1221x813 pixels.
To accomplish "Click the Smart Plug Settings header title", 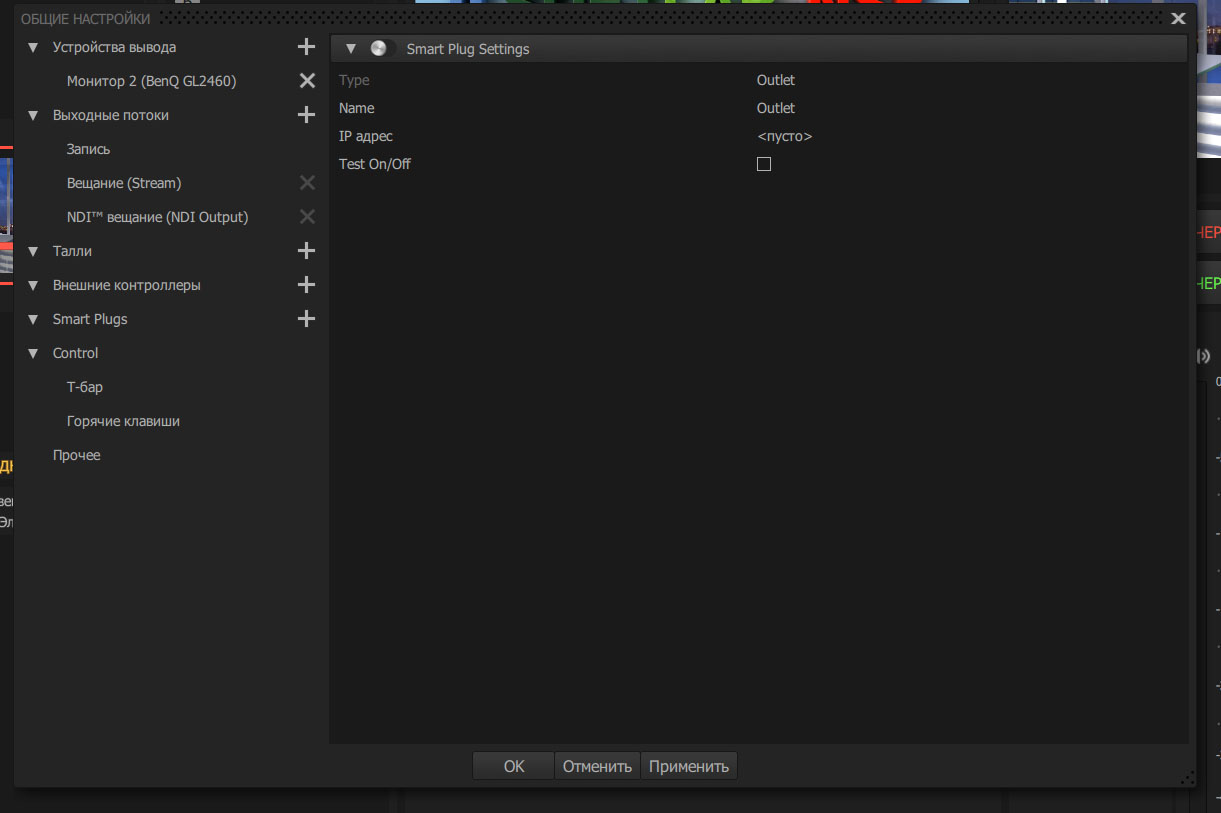I will coord(468,49).
